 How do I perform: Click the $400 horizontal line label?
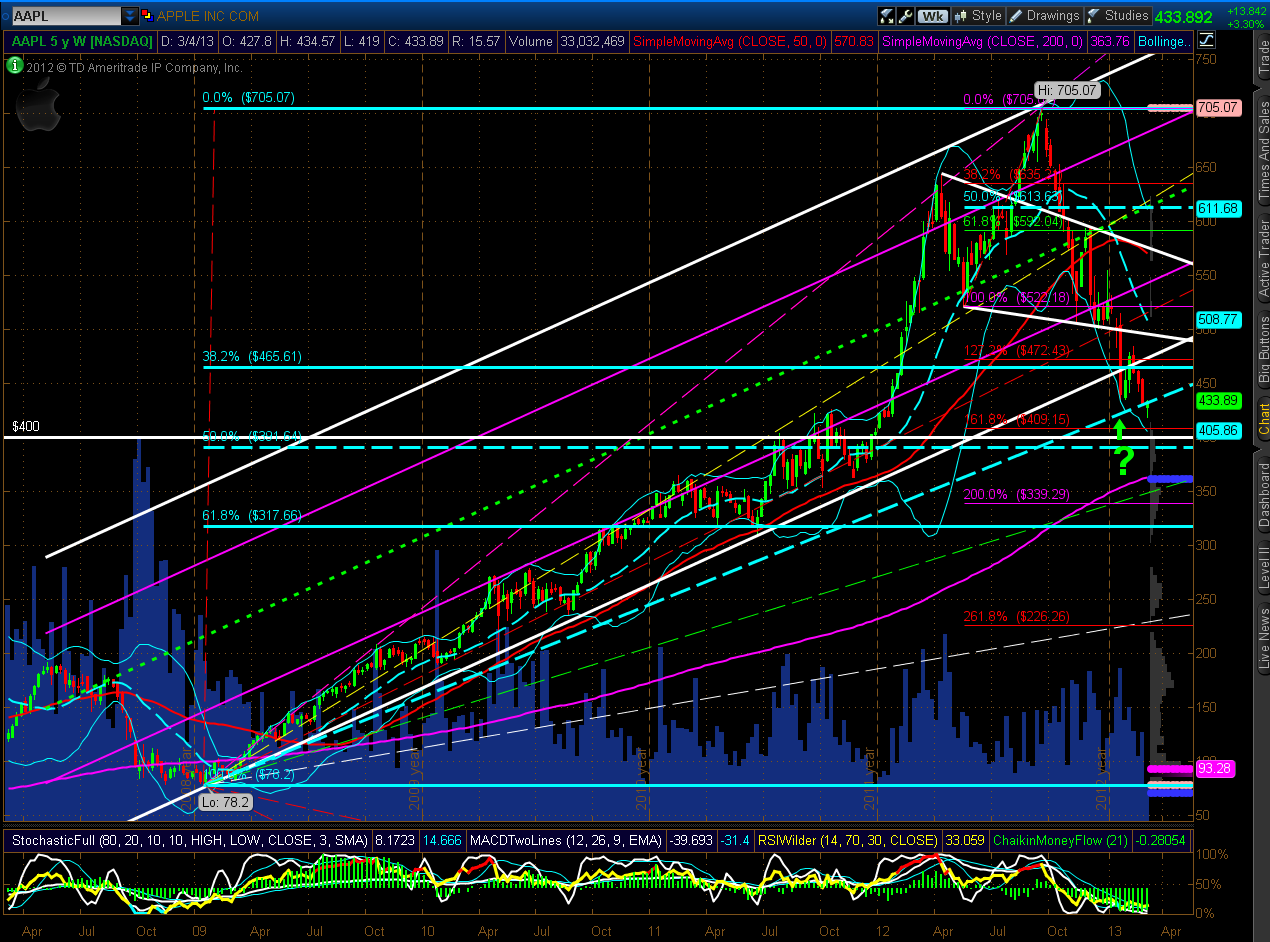coord(24,427)
